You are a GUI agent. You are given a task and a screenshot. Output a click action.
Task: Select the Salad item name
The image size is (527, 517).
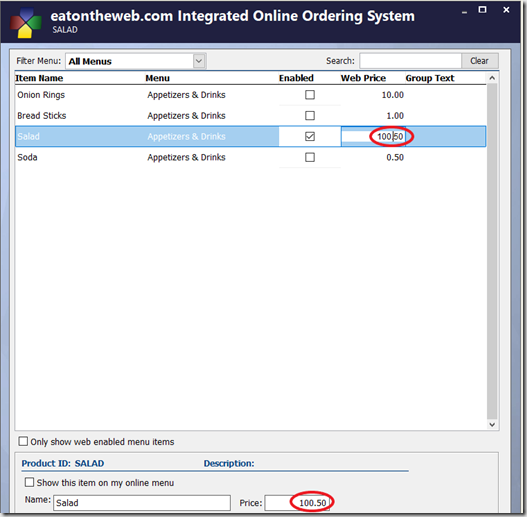[x=29, y=136]
